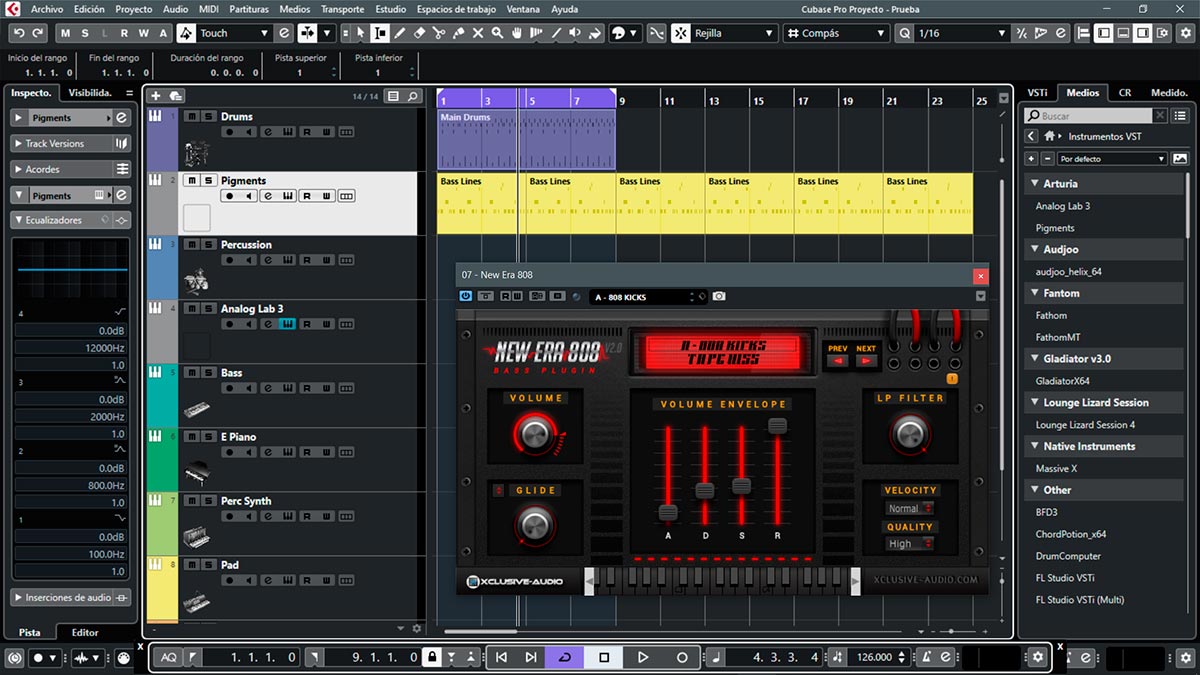This screenshot has width=1200, height=675.
Task: Pick the Split scissors tool
Action: click(x=439, y=33)
